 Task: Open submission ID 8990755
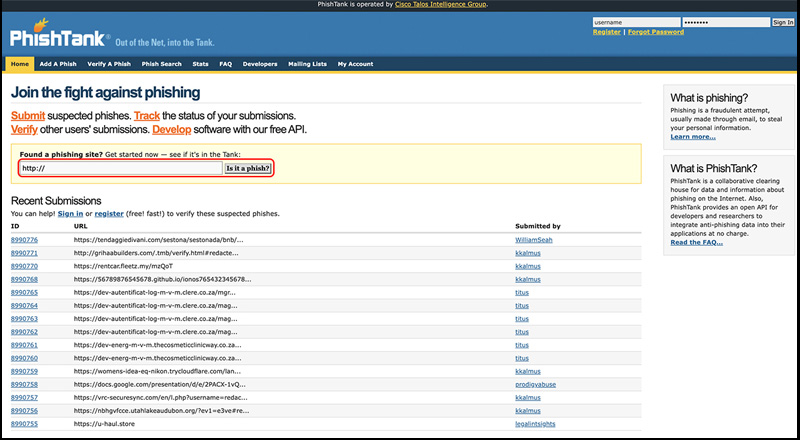point(24,424)
